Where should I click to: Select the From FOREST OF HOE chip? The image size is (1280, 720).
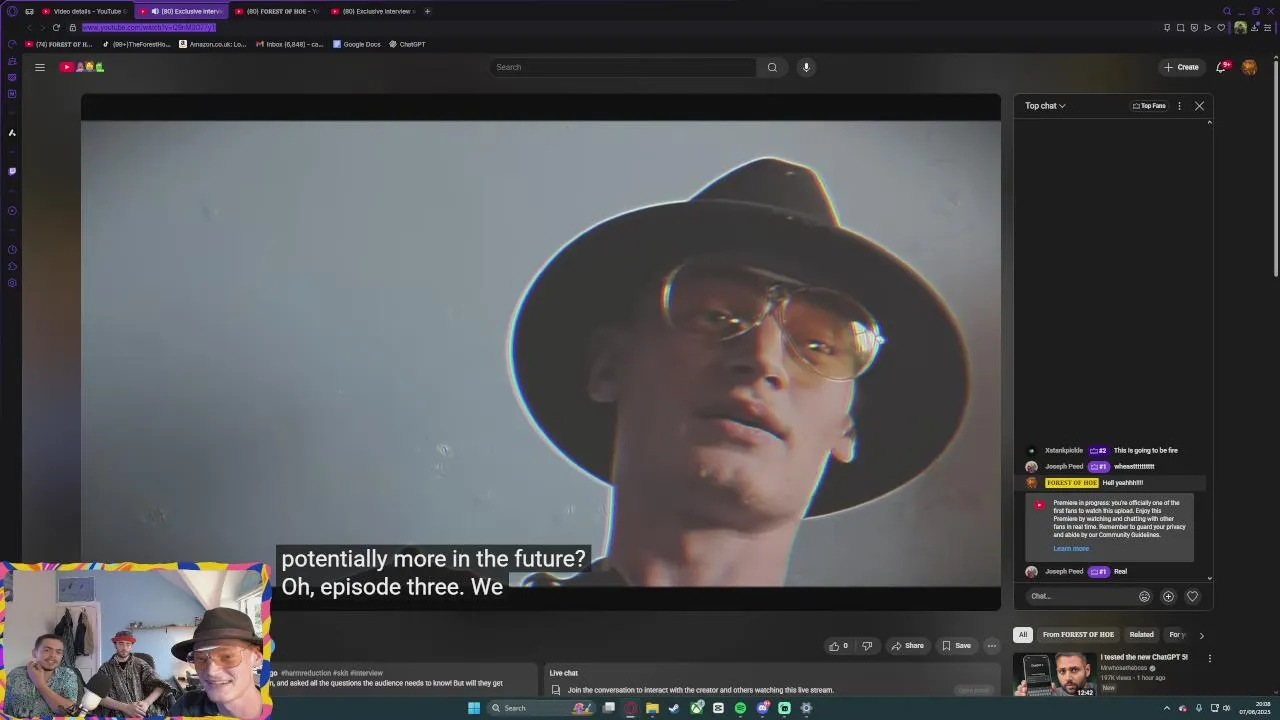click(x=1078, y=635)
